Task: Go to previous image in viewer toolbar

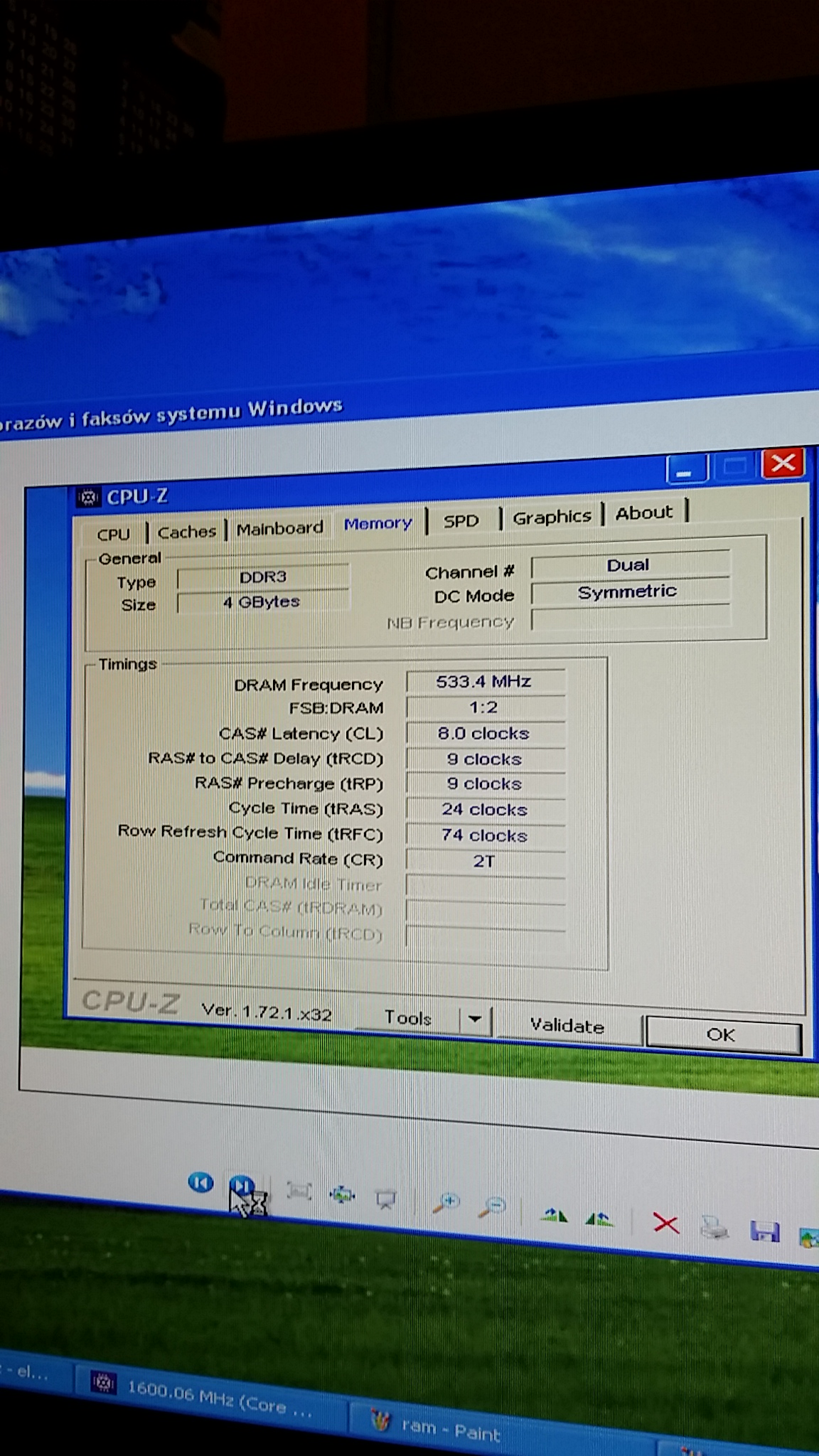Action: click(x=200, y=1183)
